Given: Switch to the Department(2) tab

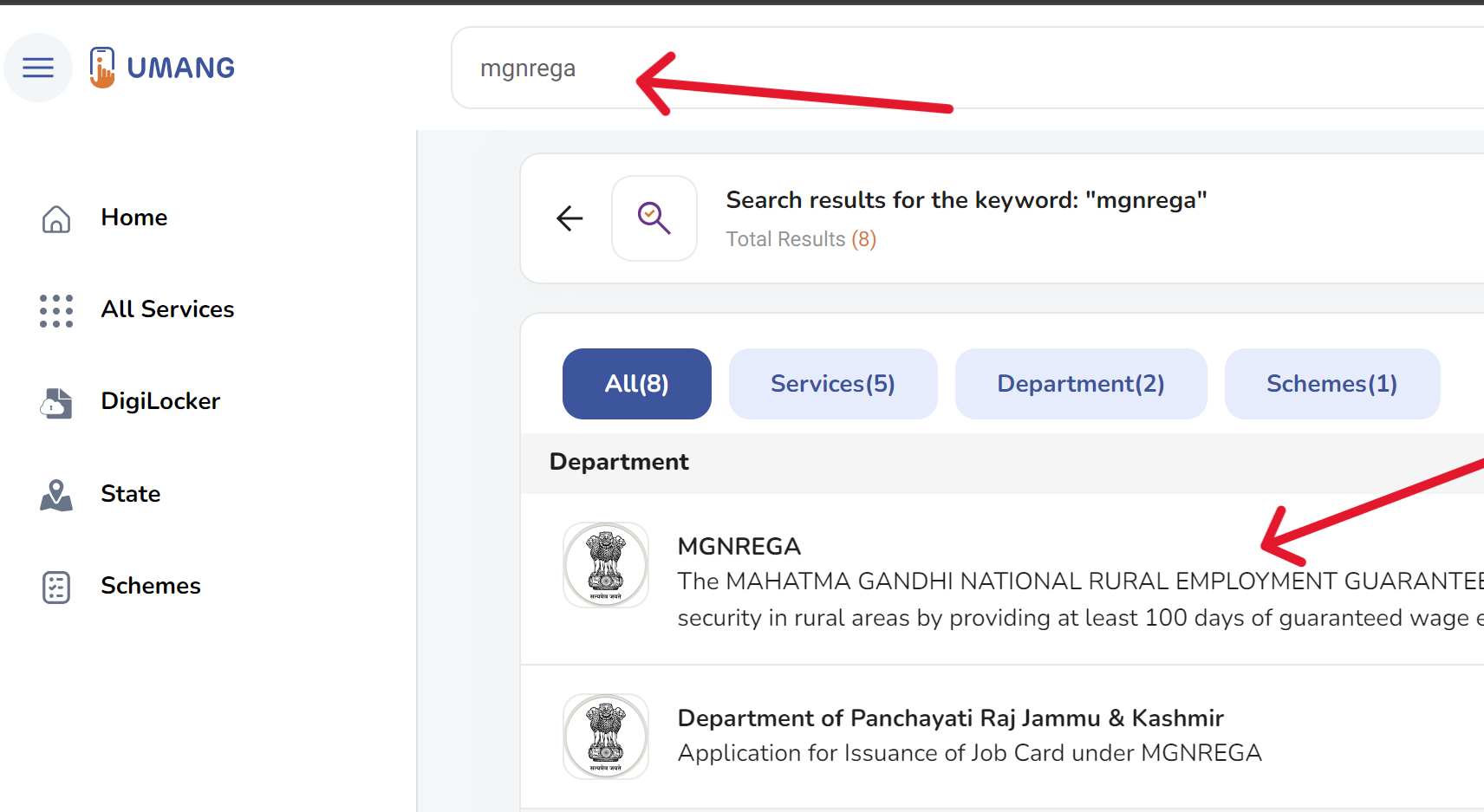Looking at the screenshot, I should [1081, 384].
